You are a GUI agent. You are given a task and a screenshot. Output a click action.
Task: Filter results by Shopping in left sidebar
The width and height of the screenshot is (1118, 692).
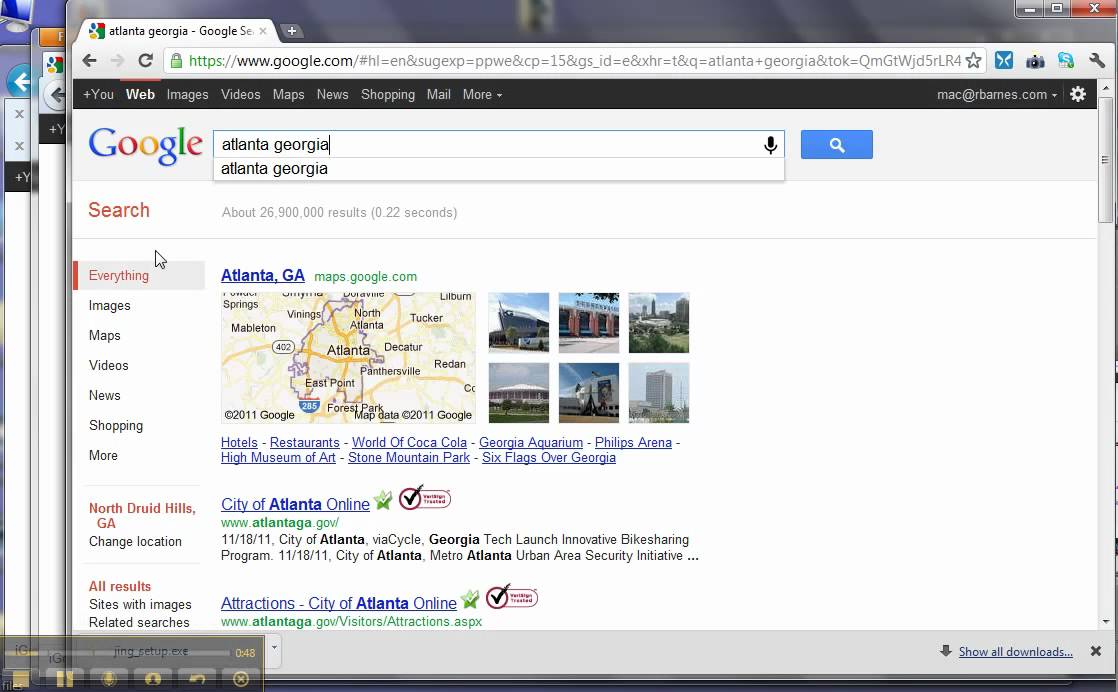(x=116, y=425)
